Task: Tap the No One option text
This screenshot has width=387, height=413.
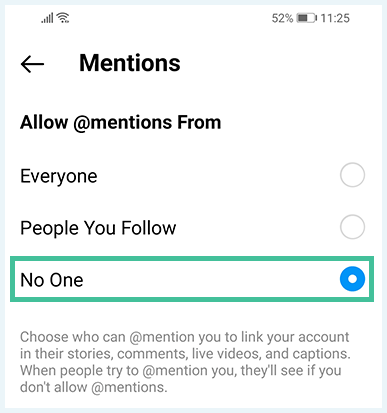Action: (52, 280)
